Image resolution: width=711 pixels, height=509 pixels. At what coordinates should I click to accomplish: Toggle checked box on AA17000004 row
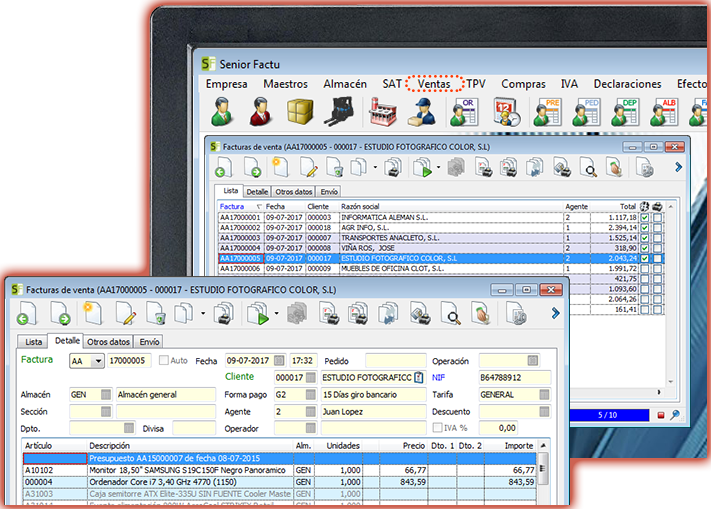[x=644, y=248]
